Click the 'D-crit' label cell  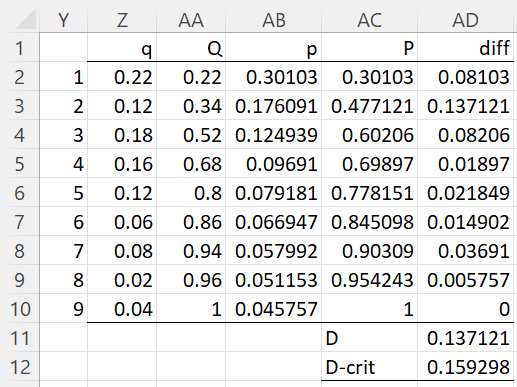369,367
